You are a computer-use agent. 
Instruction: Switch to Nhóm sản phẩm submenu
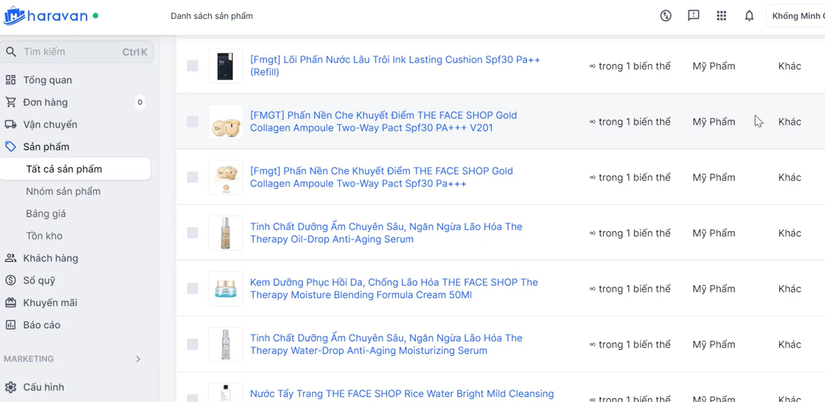tap(63, 192)
